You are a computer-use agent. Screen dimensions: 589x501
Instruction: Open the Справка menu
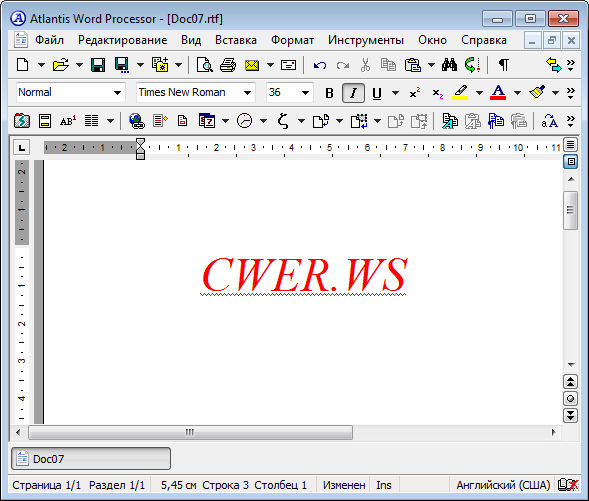click(484, 40)
